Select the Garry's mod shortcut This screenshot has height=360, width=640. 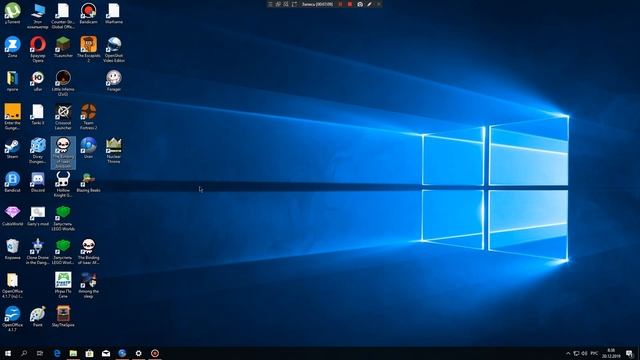(38, 216)
